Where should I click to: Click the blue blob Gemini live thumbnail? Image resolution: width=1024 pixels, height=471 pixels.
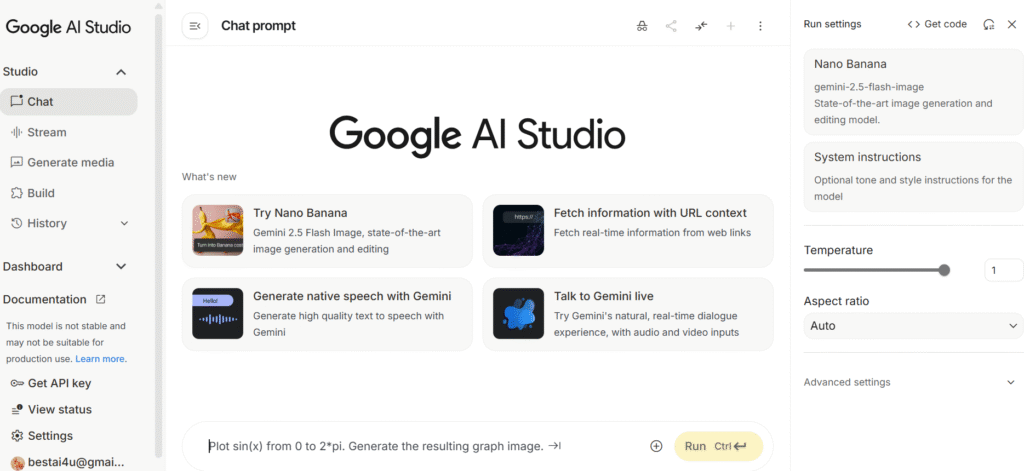point(519,314)
